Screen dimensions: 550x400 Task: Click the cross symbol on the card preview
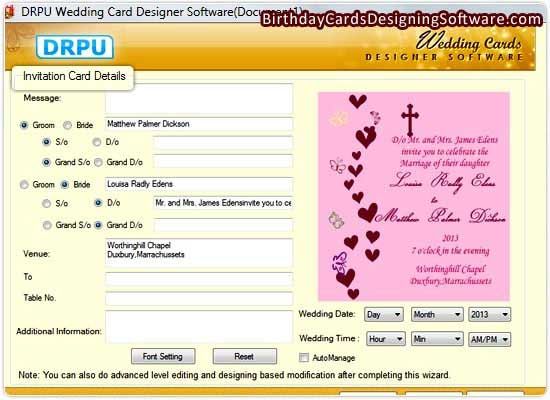coord(410,120)
